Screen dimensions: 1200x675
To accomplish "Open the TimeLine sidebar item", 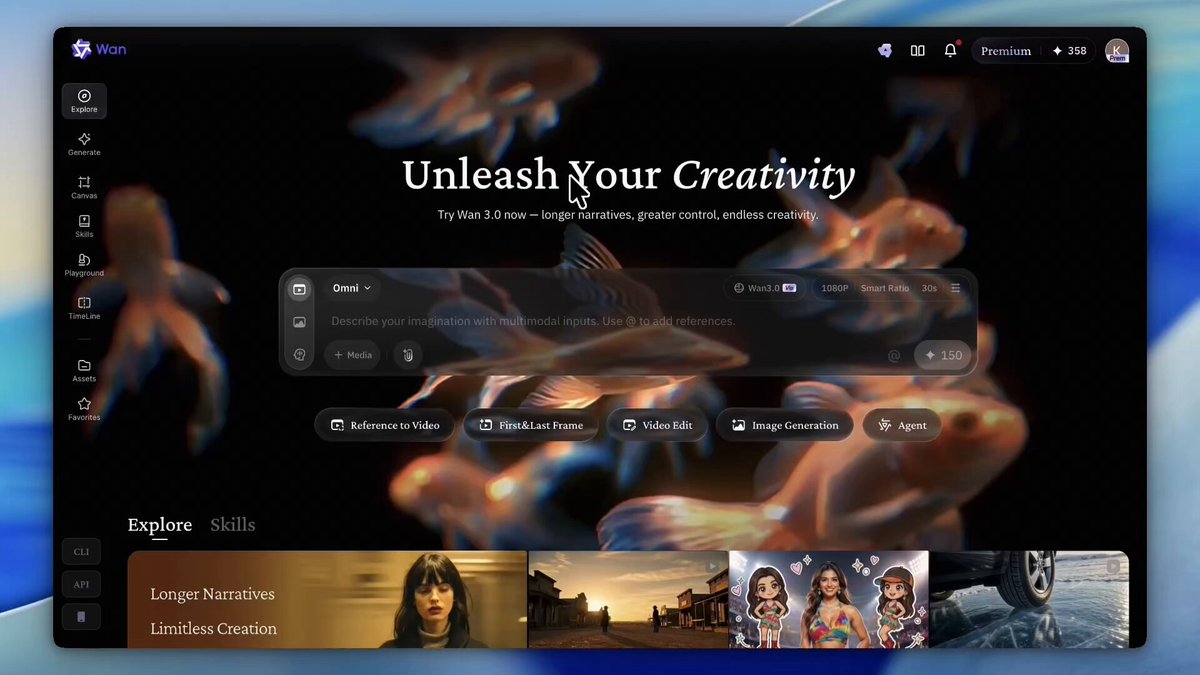I will pos(84,308).
